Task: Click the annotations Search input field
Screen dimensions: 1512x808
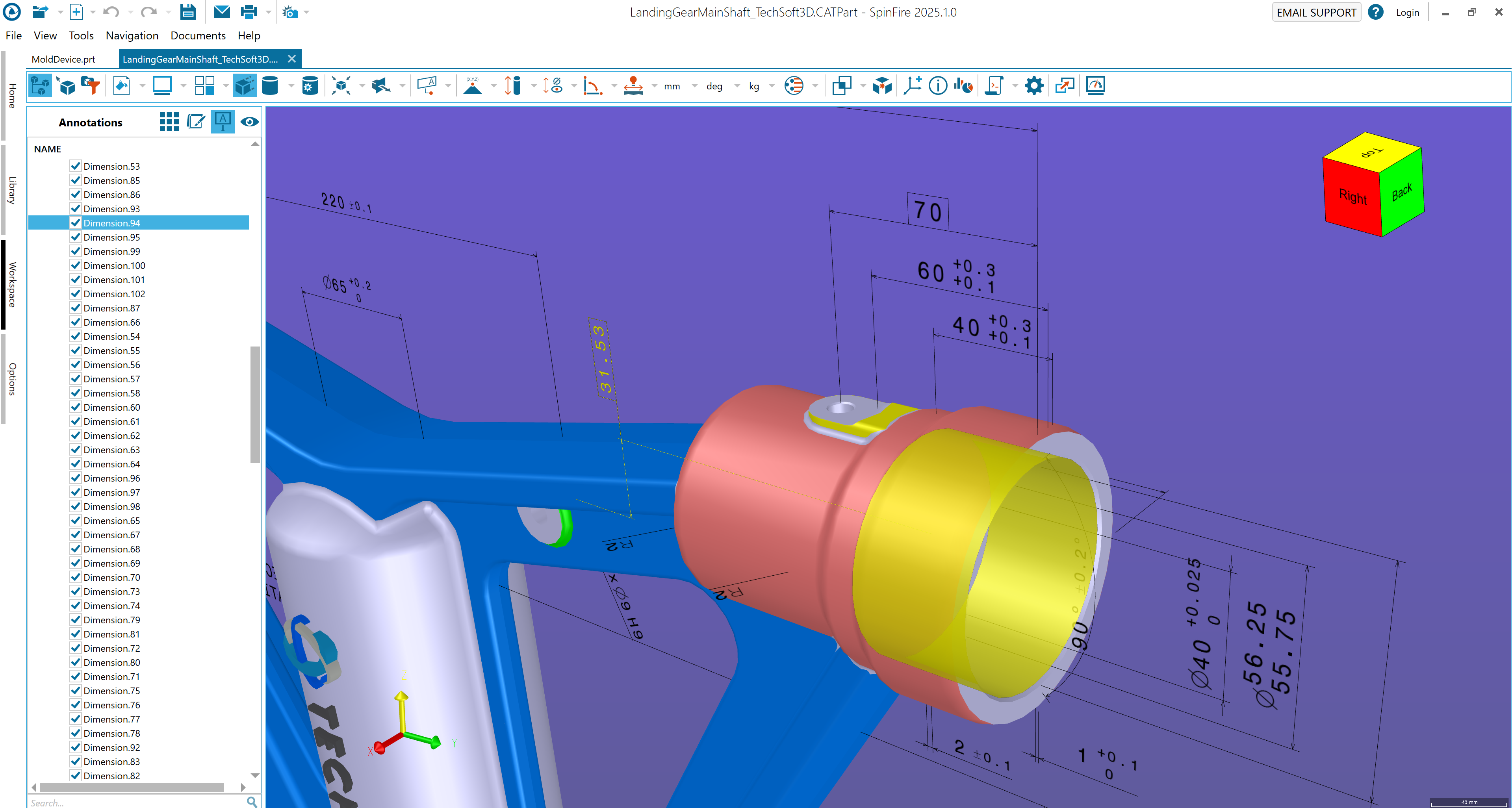Action: pos(136,802)
